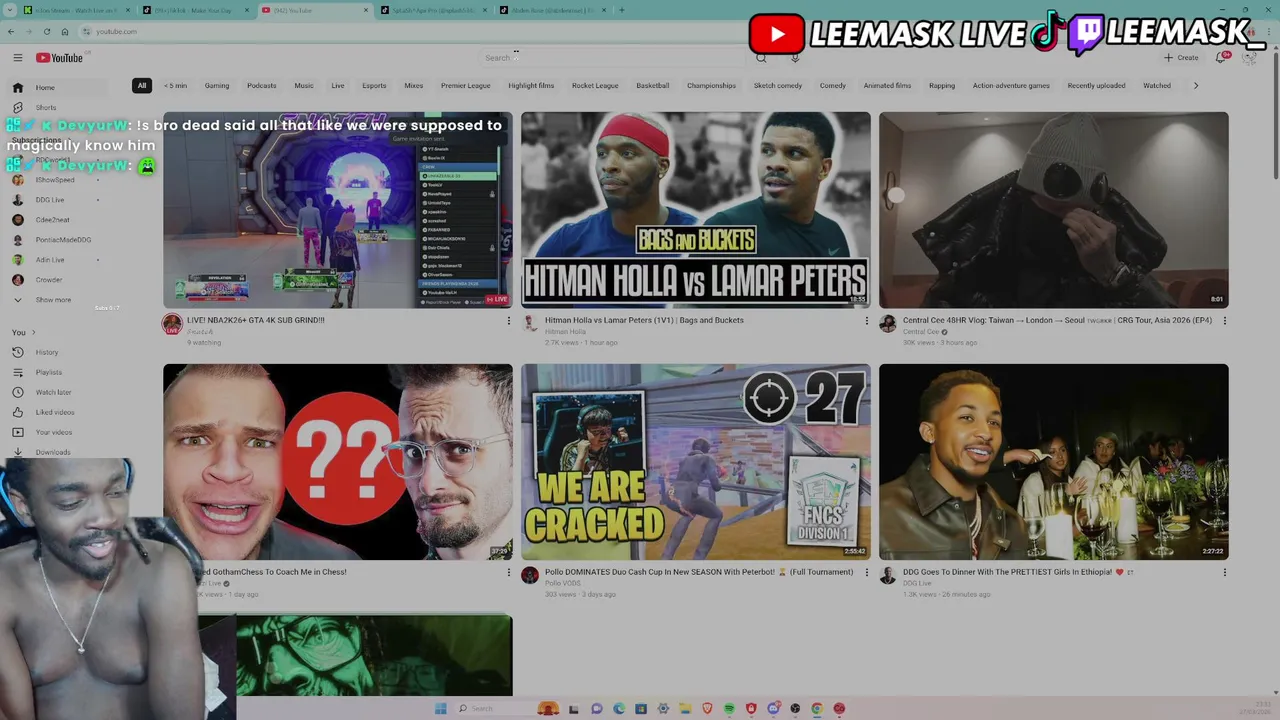Select the Music filter chip

(304, 85)
